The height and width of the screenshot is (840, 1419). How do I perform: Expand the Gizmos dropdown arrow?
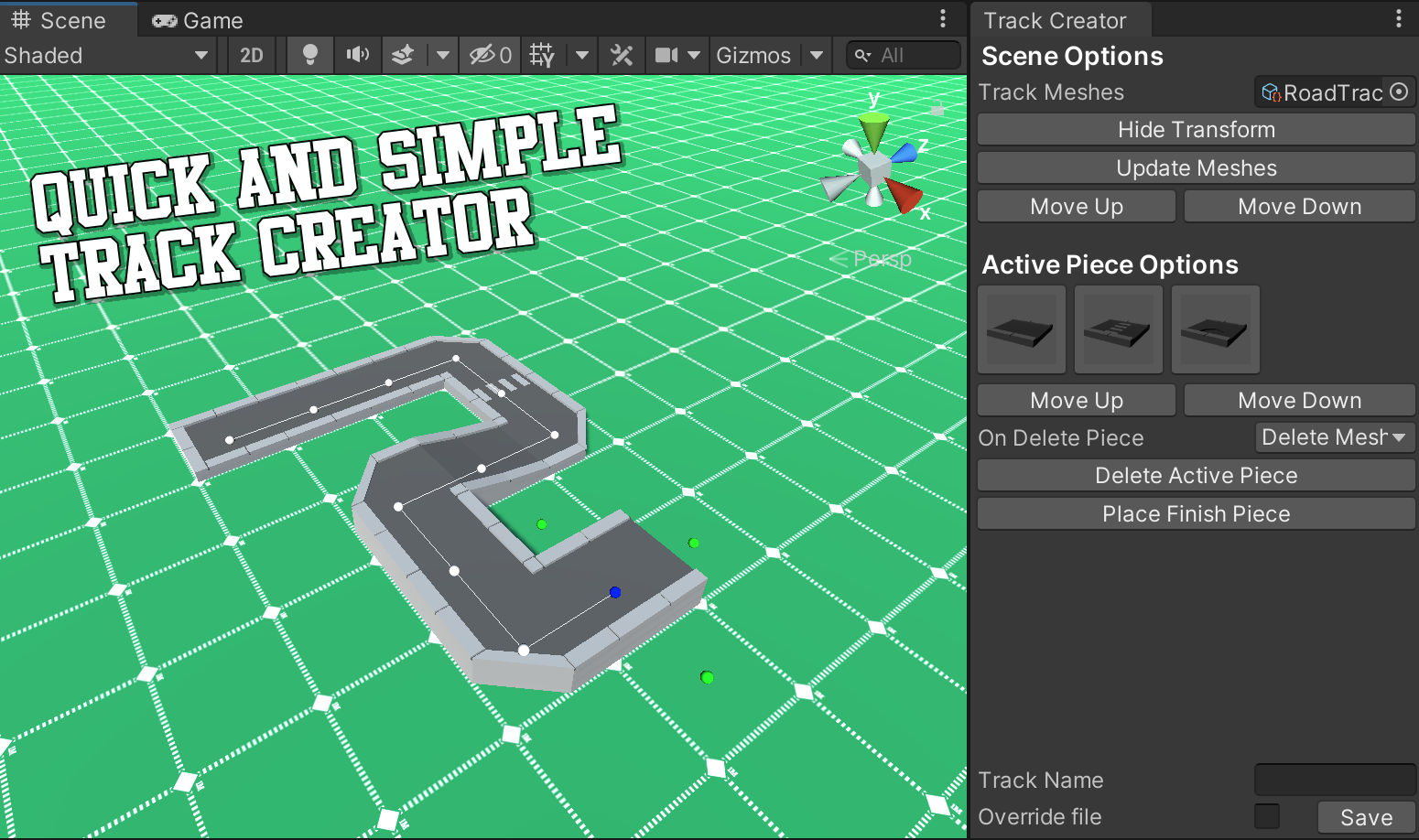[817, 56]
